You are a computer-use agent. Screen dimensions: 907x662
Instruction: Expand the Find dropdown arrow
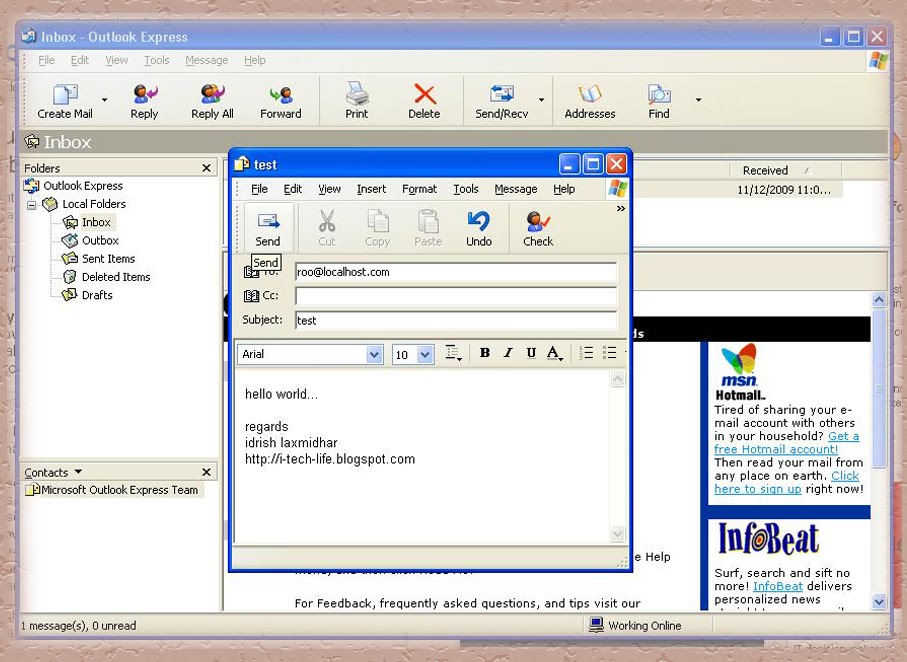click(699, 100)
